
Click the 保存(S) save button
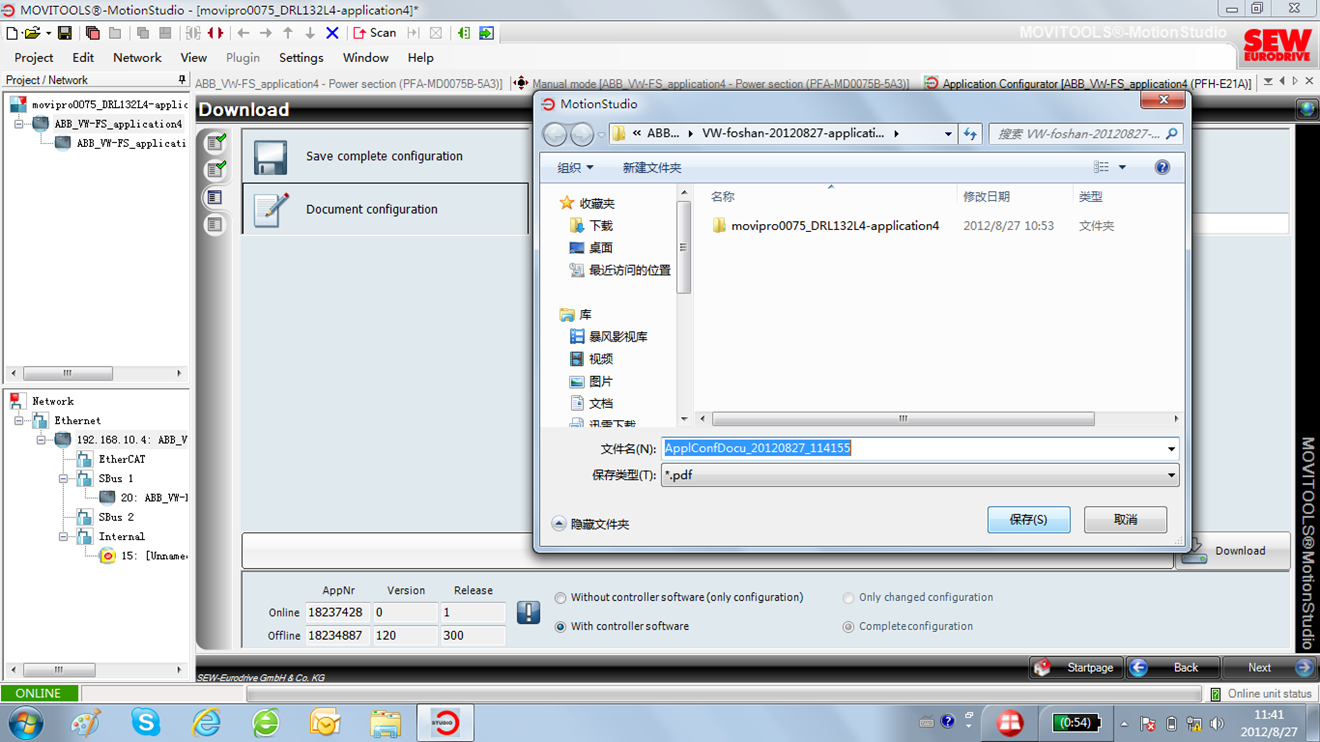click(x=1028, y=520)
